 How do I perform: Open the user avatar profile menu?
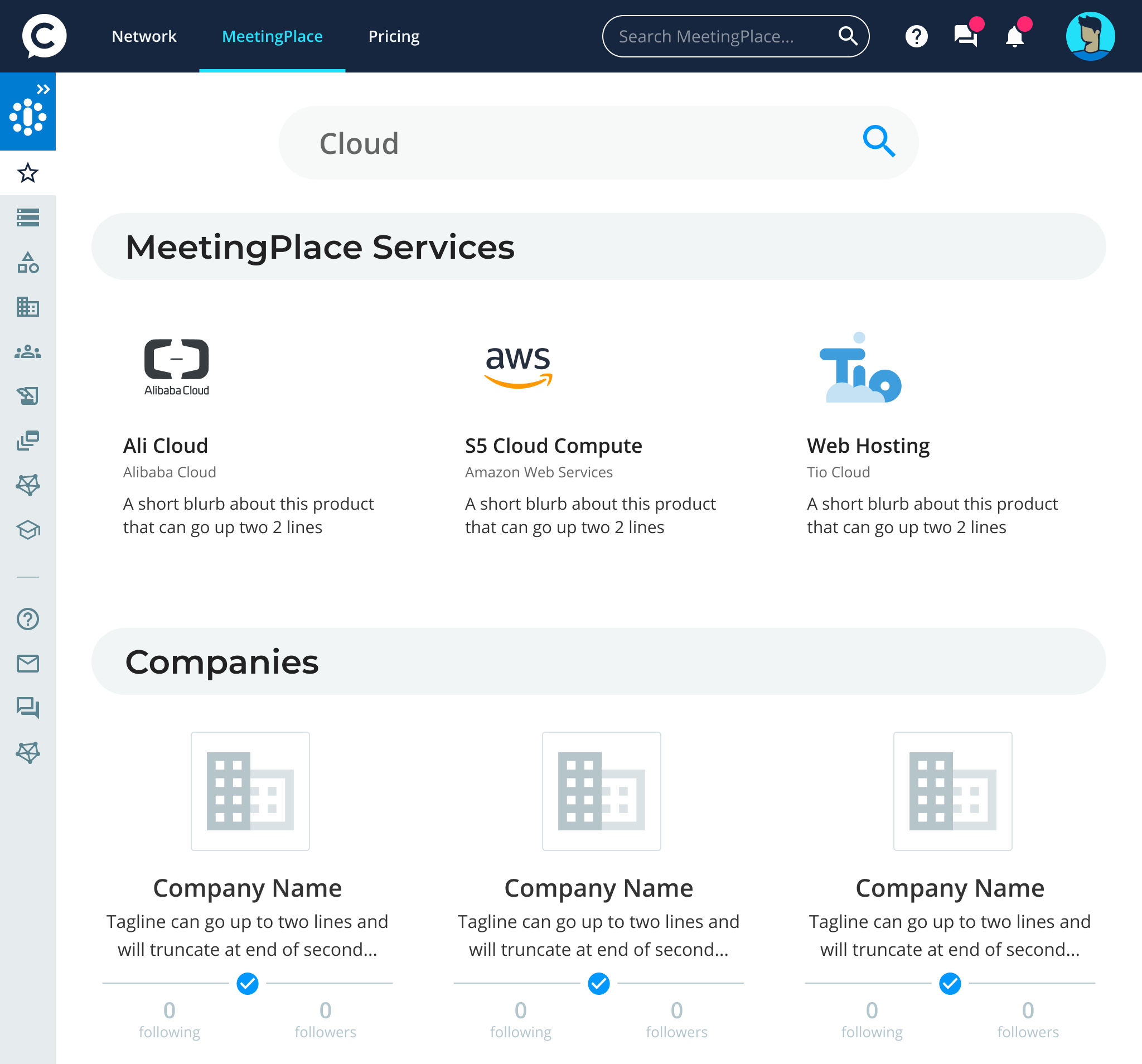[x=1090, y=36]
